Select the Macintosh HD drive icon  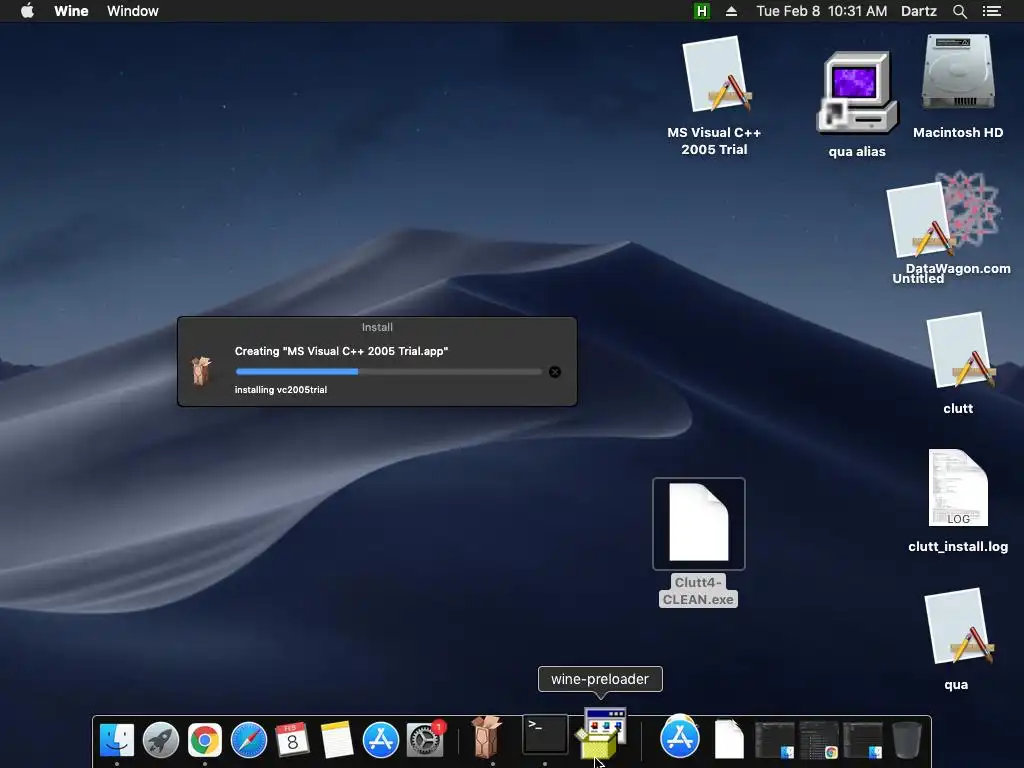point(958,72)
